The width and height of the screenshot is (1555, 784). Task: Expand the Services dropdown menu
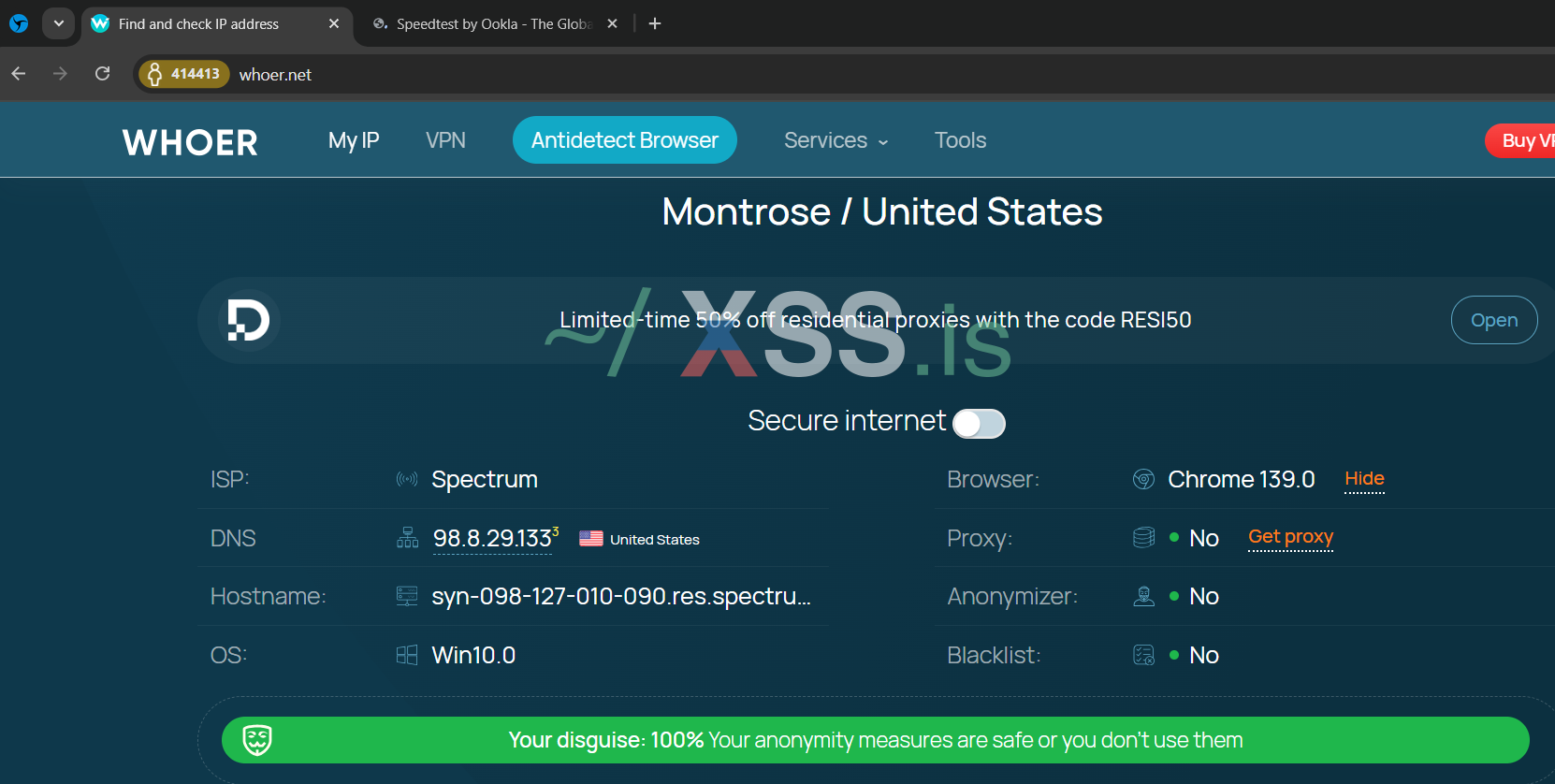pos(836,140)
